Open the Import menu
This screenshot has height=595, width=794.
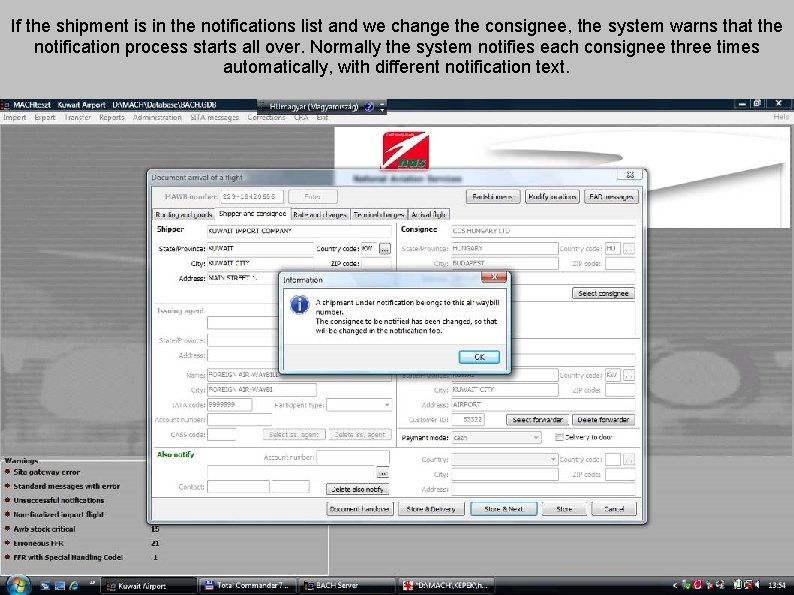point(15,117)
